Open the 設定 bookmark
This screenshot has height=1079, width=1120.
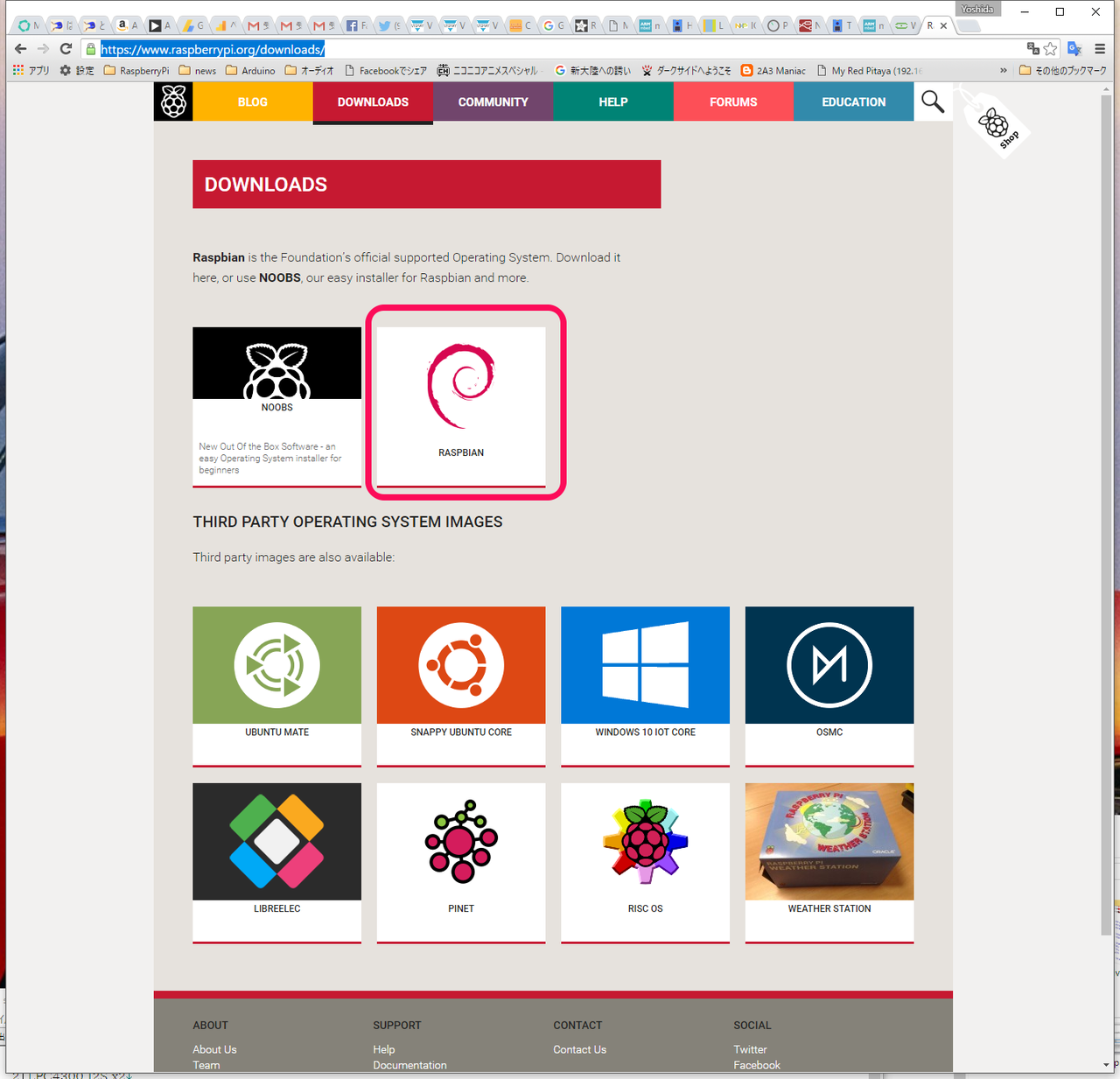77,71
